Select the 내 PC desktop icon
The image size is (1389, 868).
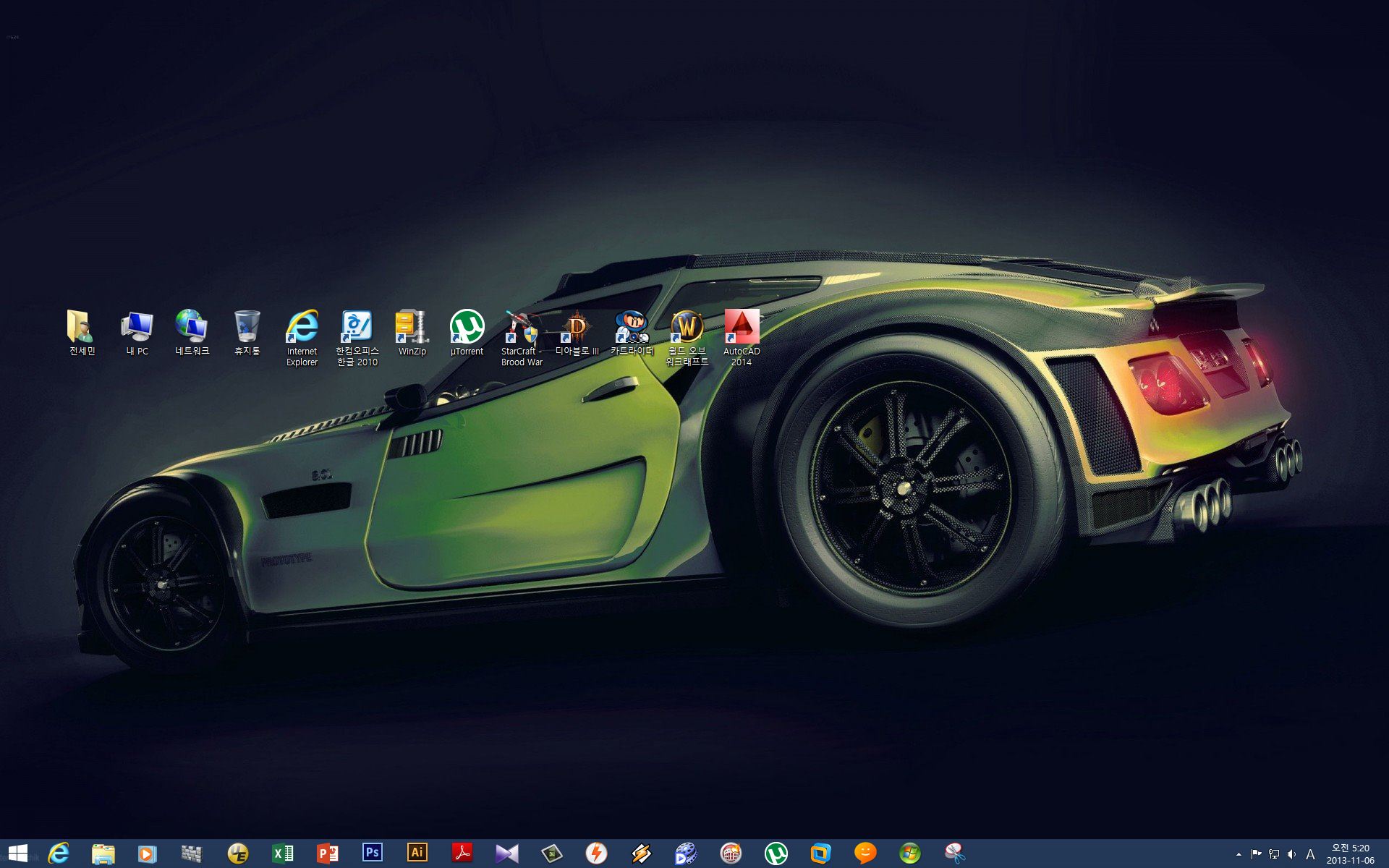137,333
